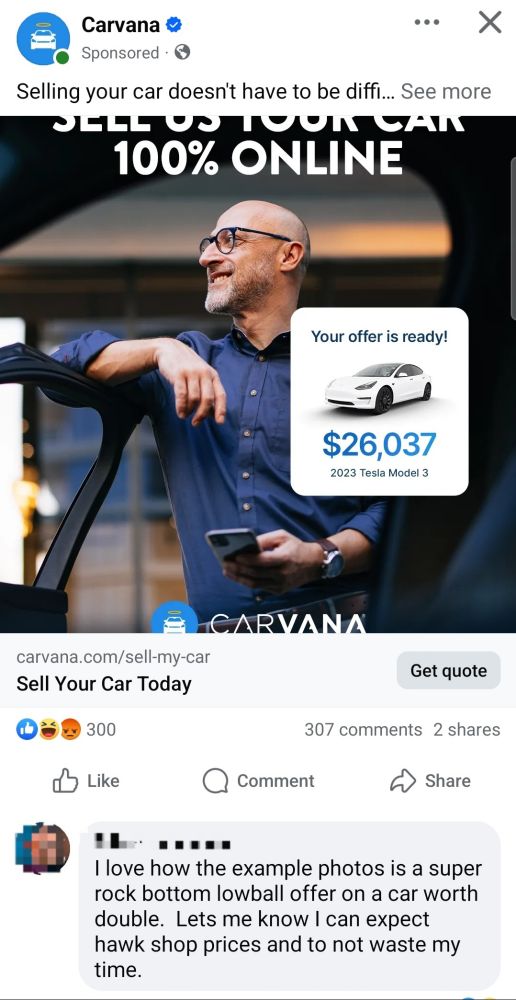Screen dimensions: 516x1000
Task: Click the Sponsored label
Action: point(120,53)
